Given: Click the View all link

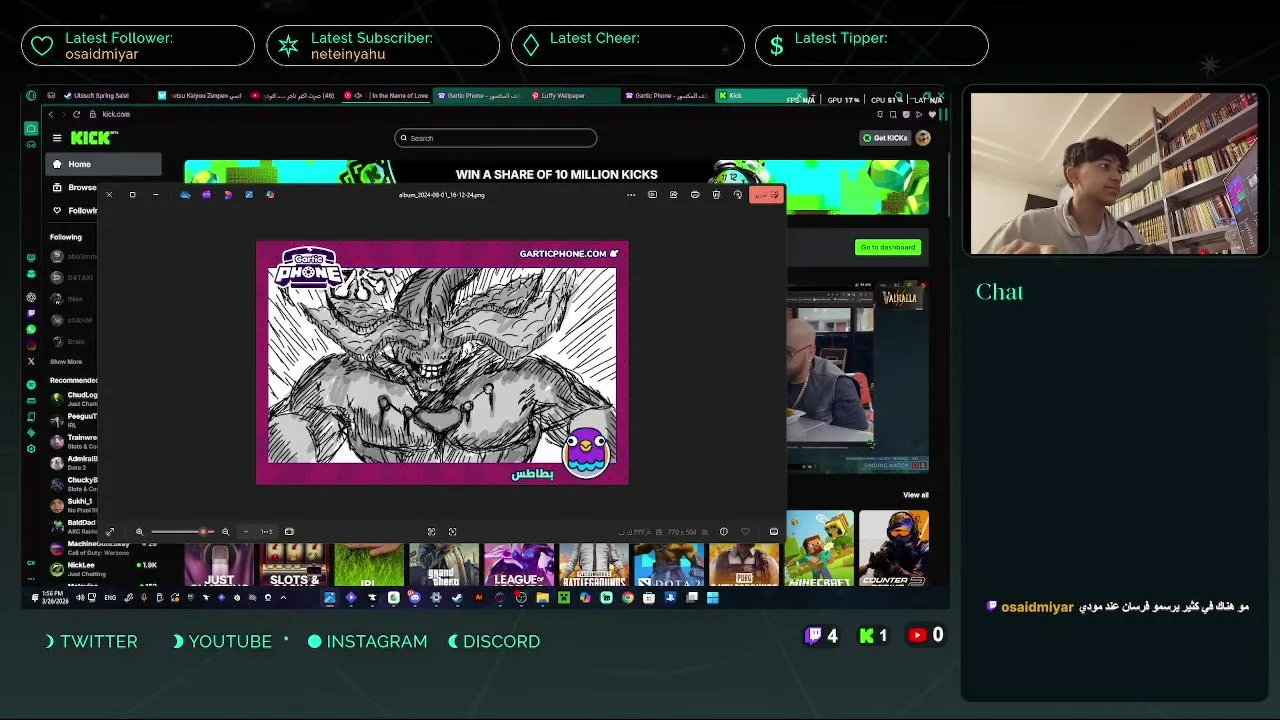Looking at the screenshot, I should 915,495.
